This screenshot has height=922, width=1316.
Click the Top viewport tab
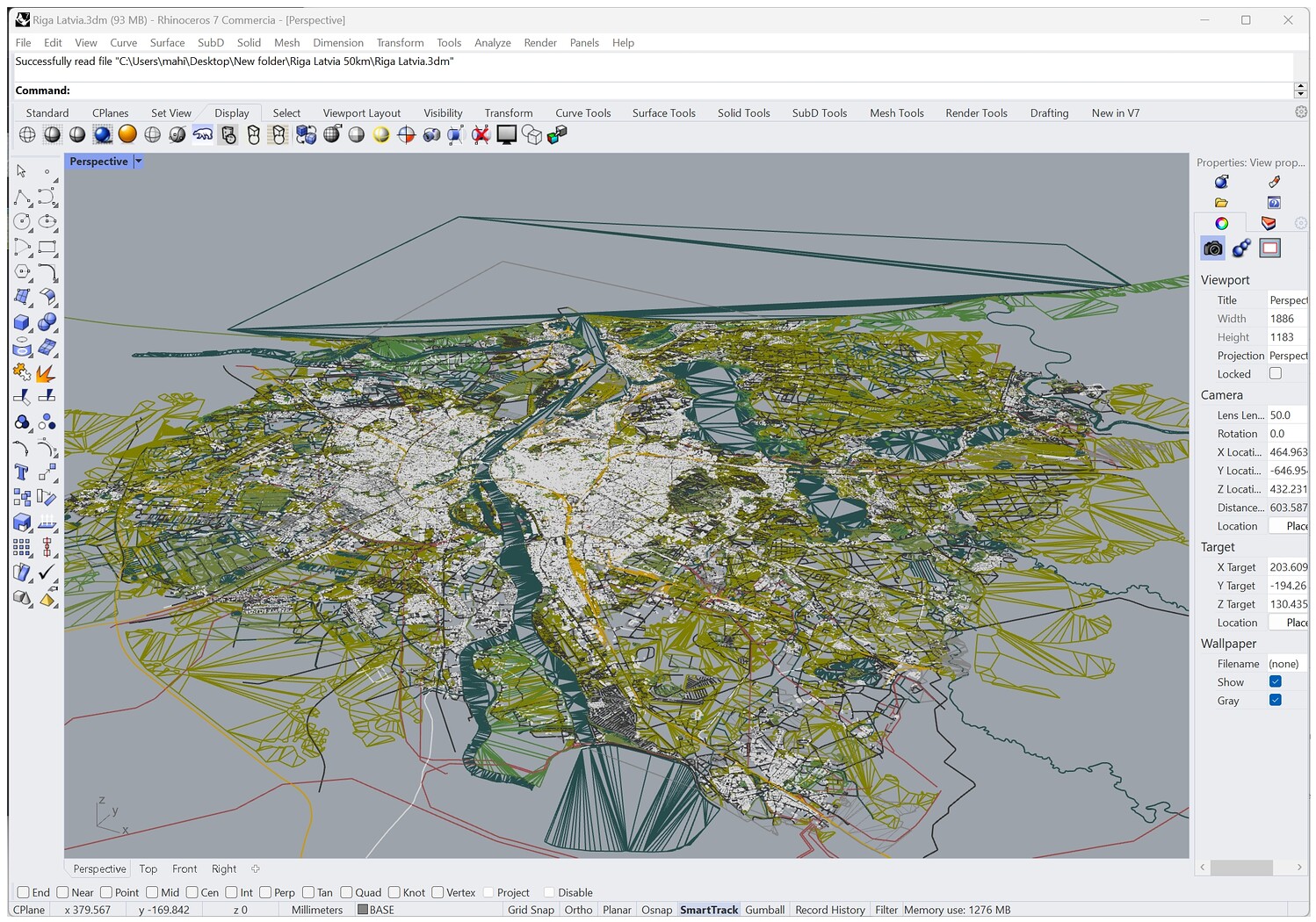pos(148,868)
